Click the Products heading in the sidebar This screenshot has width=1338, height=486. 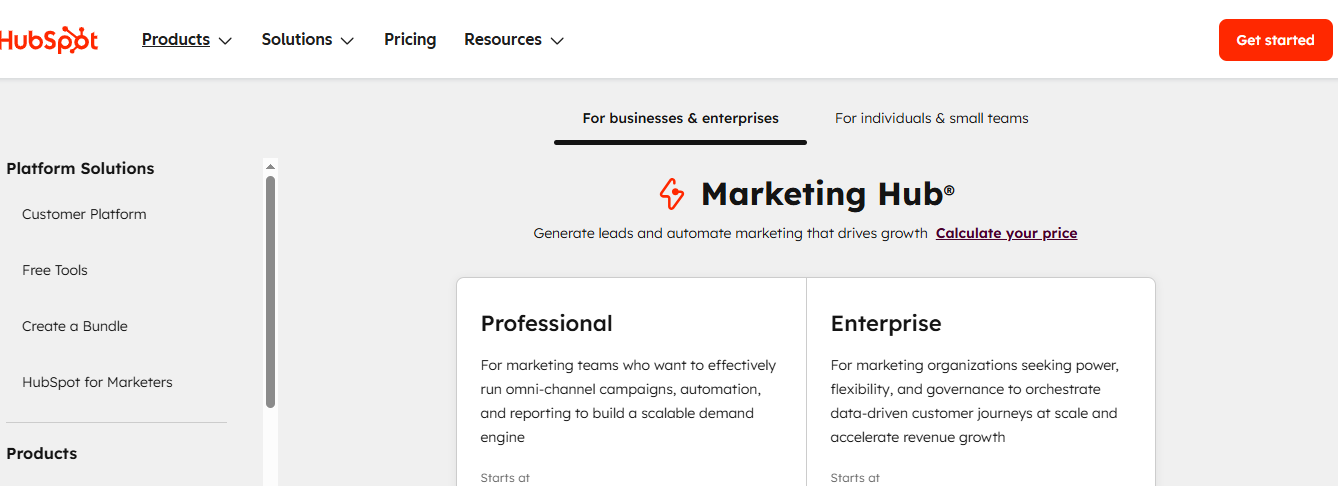[41, 453]
